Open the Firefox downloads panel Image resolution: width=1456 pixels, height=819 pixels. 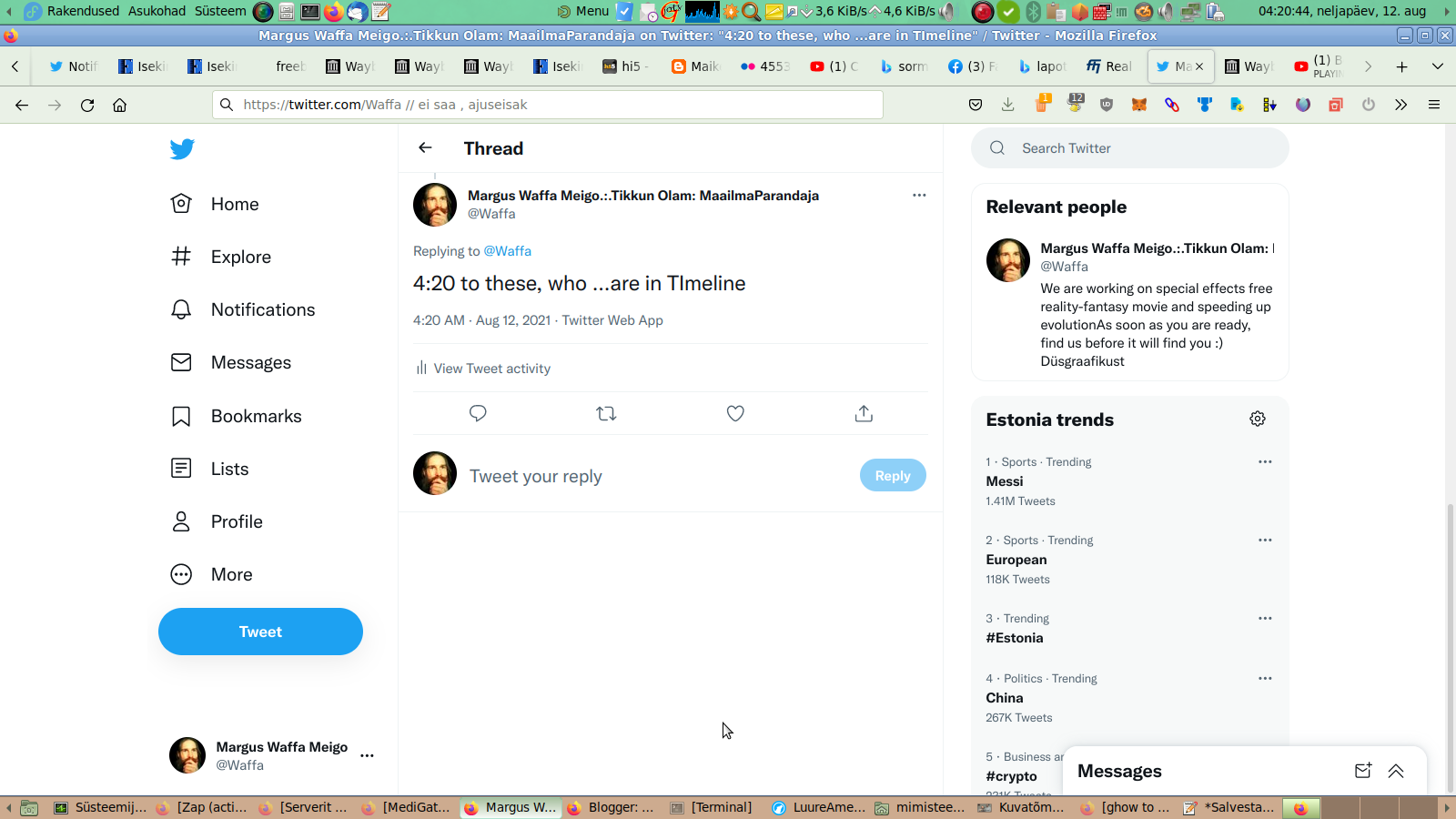[1008, 105]
